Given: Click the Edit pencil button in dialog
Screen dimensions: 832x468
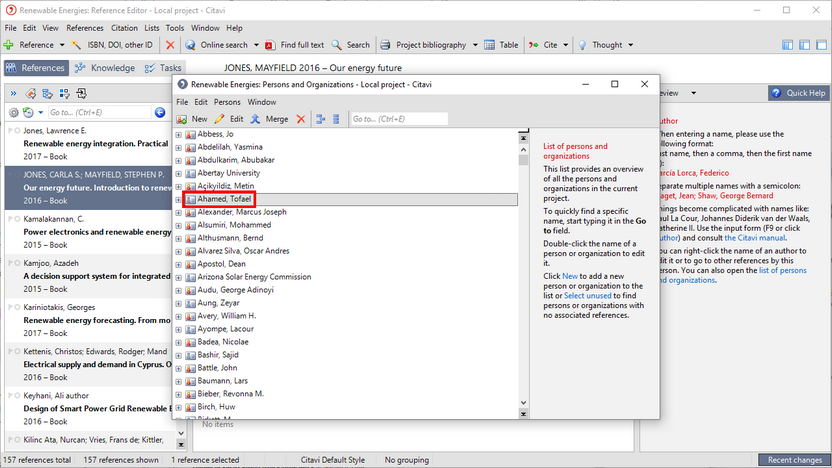Looking at the screenshot, I should (229, 119).
